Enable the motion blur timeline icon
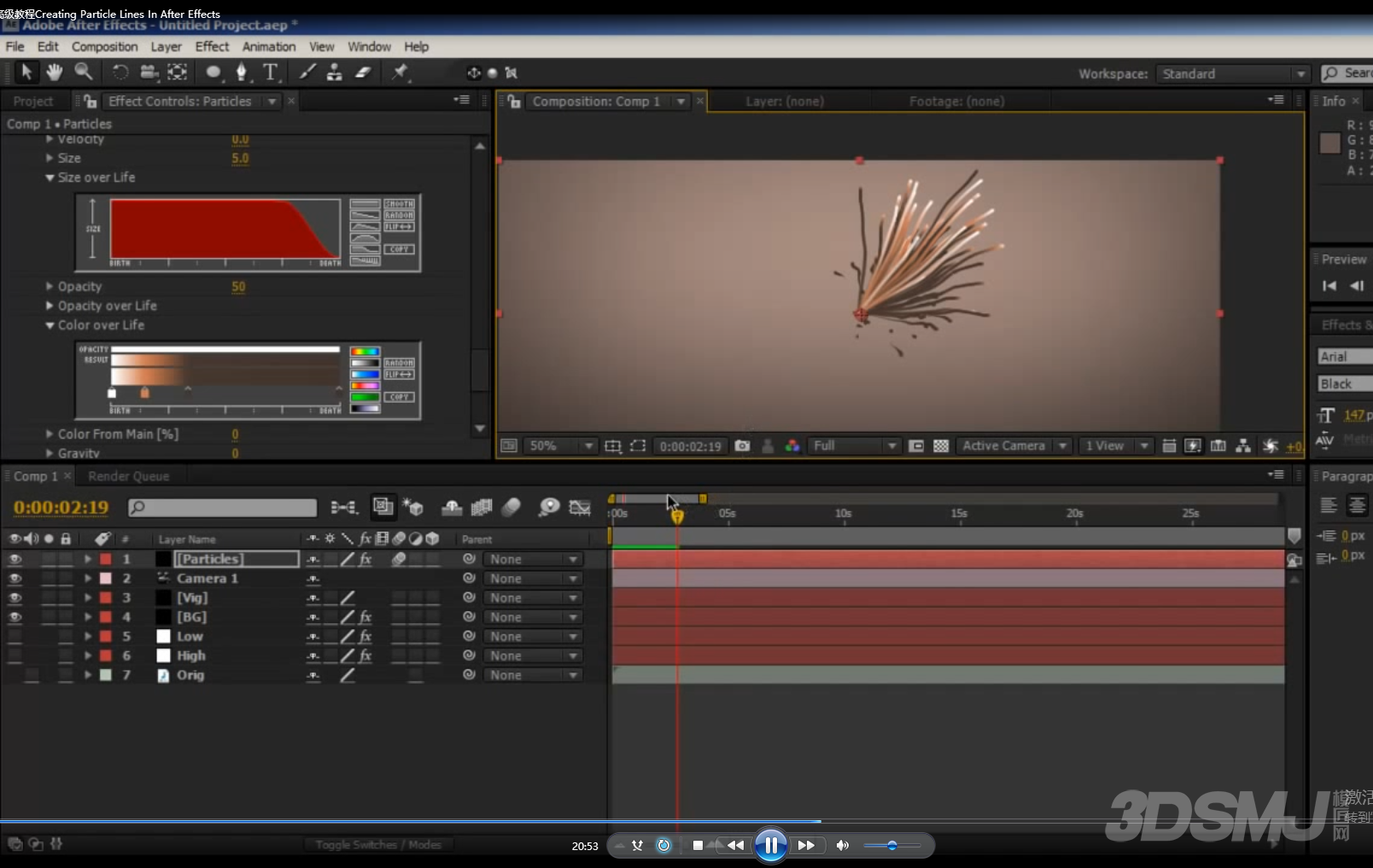 pos(511,508)
